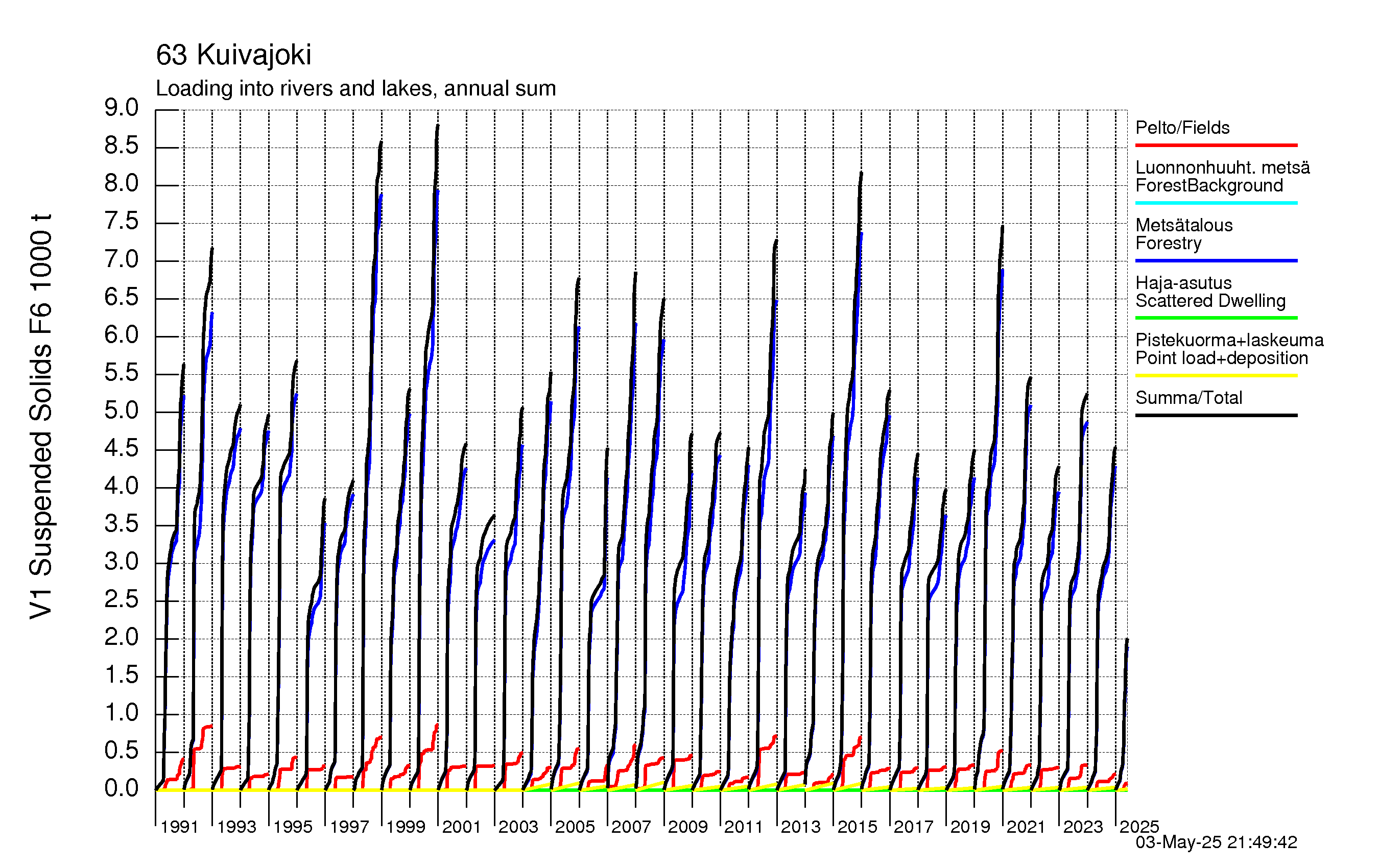Click the x-axis year label 2019

point(970,827)
